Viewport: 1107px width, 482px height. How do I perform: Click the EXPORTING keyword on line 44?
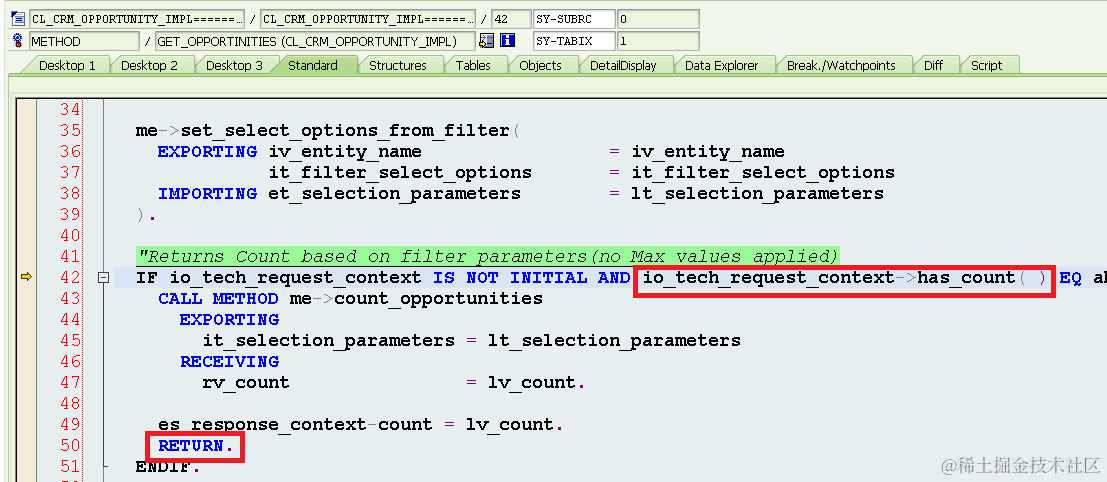tap(229, 320)
